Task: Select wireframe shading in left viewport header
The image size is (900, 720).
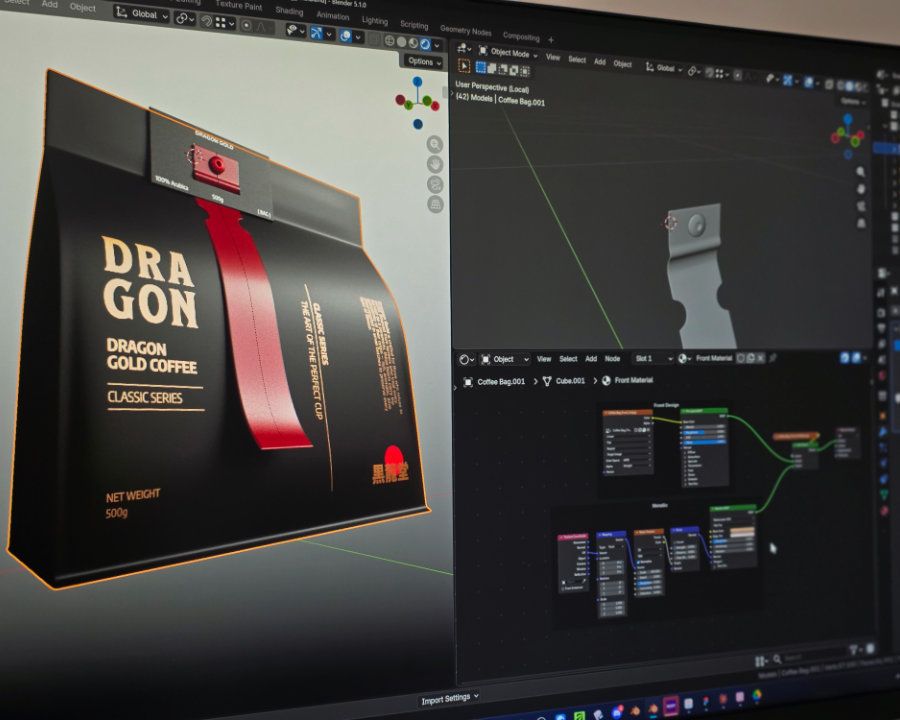Action: coord(390,41)
